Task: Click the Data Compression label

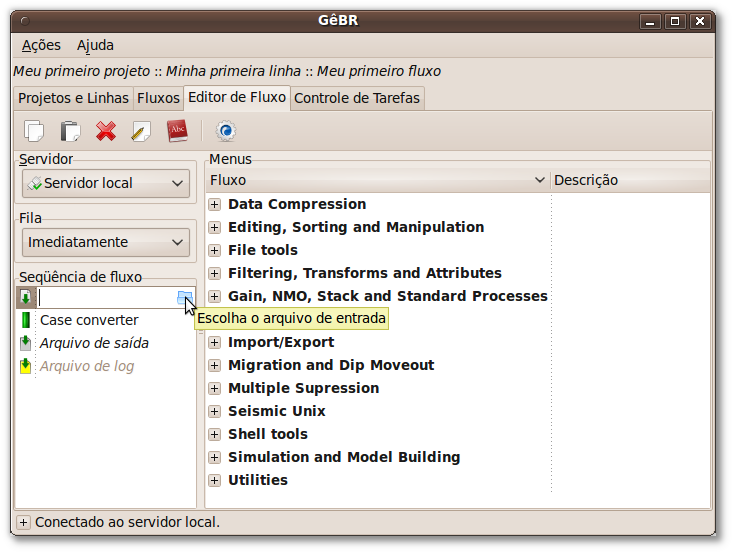Action: [297, 204]
